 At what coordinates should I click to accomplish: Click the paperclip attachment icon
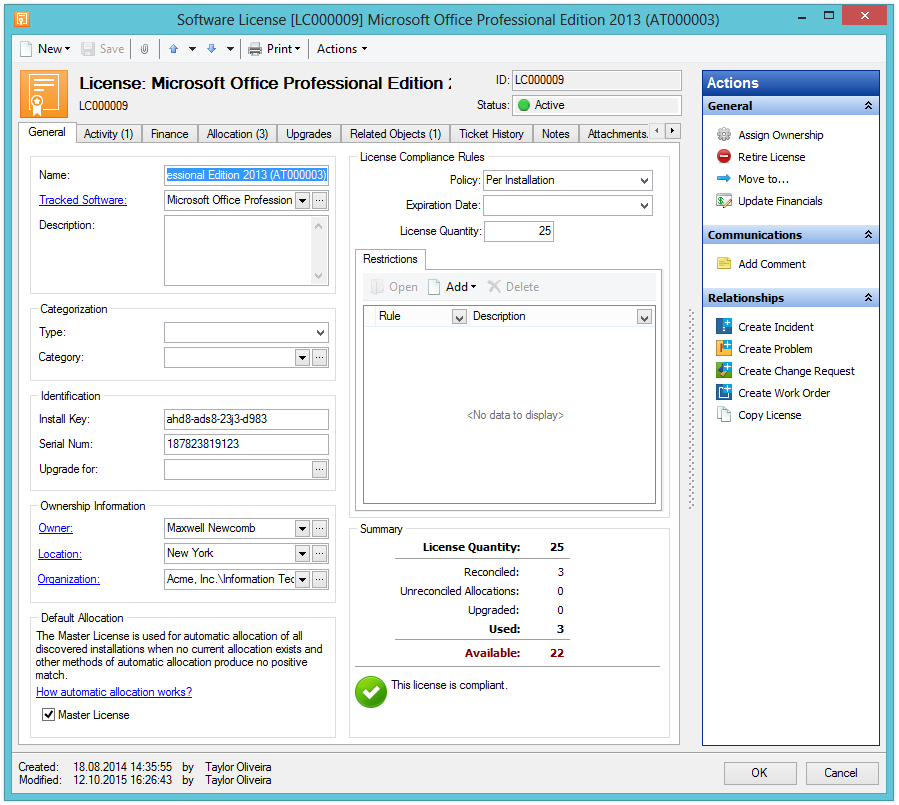pos(144,49)
